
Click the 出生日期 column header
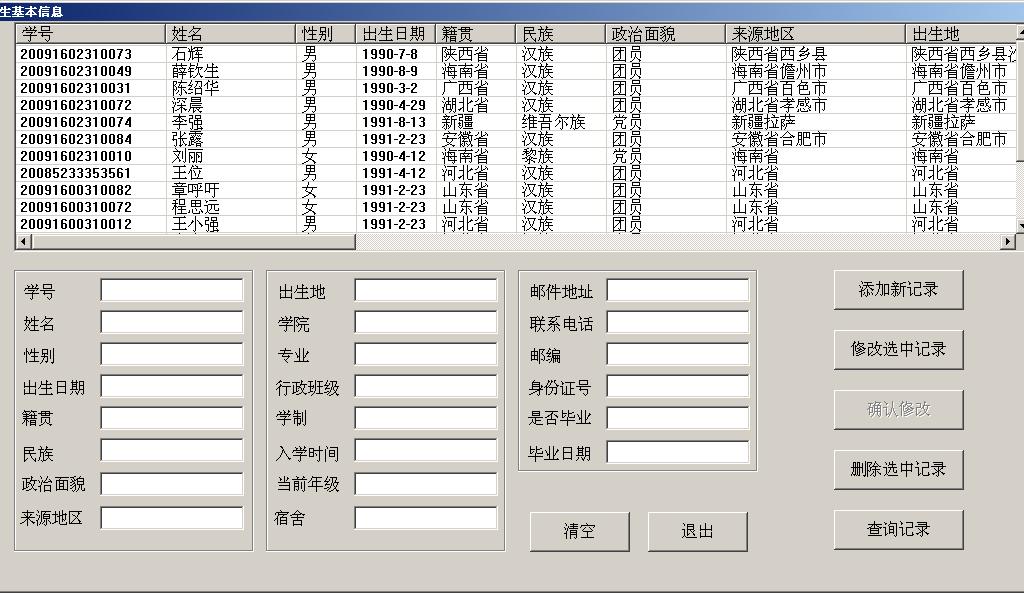(395, 34)
